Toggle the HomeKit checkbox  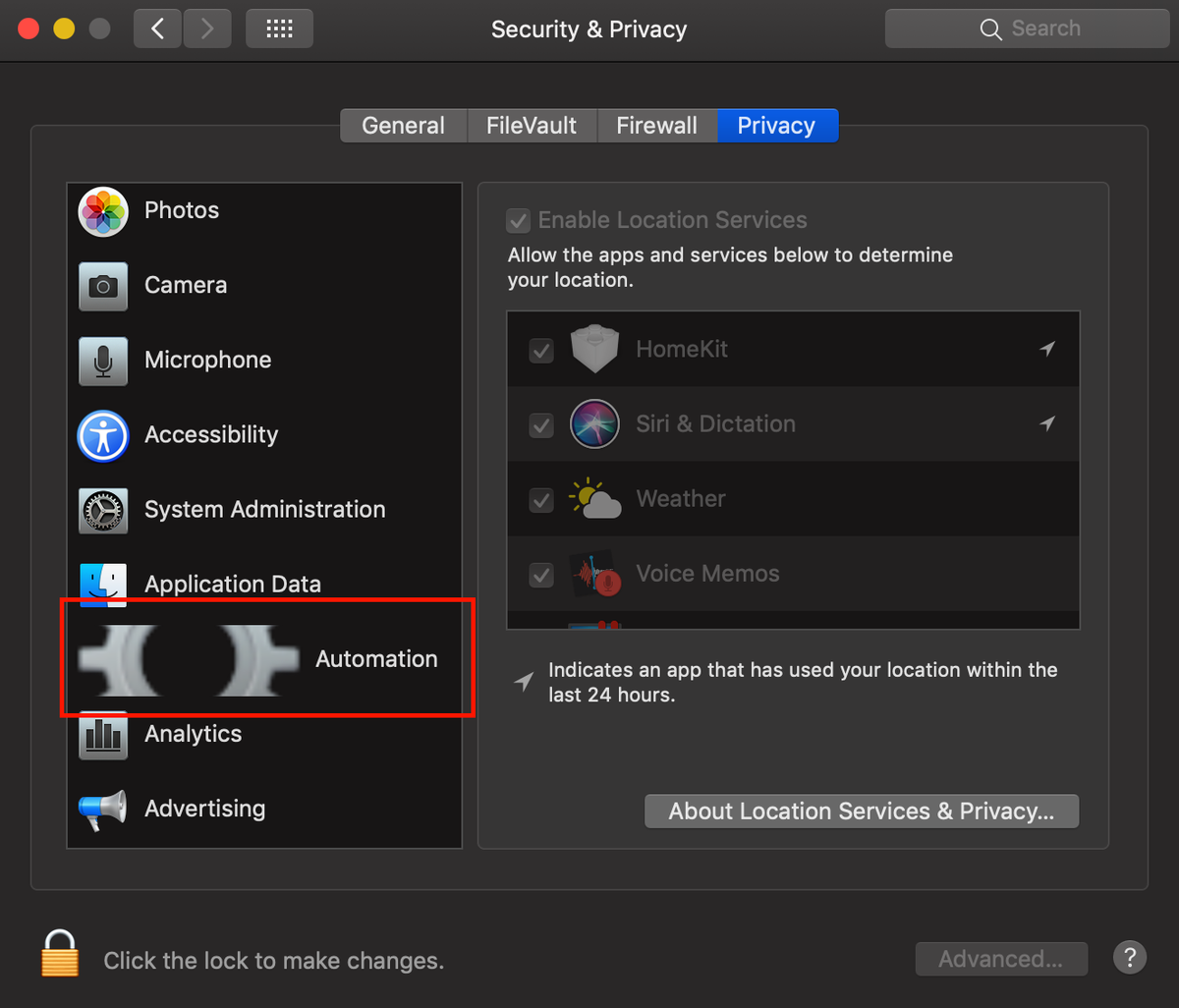(x=541, y=350)
